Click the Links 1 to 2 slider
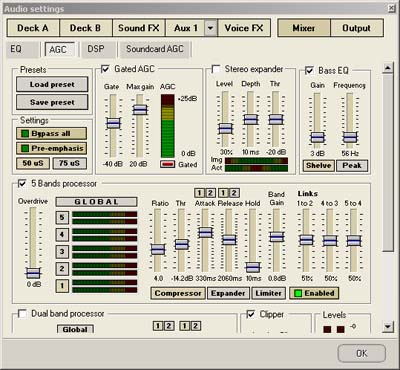This screenshot has height=370, width=400. 306,240
